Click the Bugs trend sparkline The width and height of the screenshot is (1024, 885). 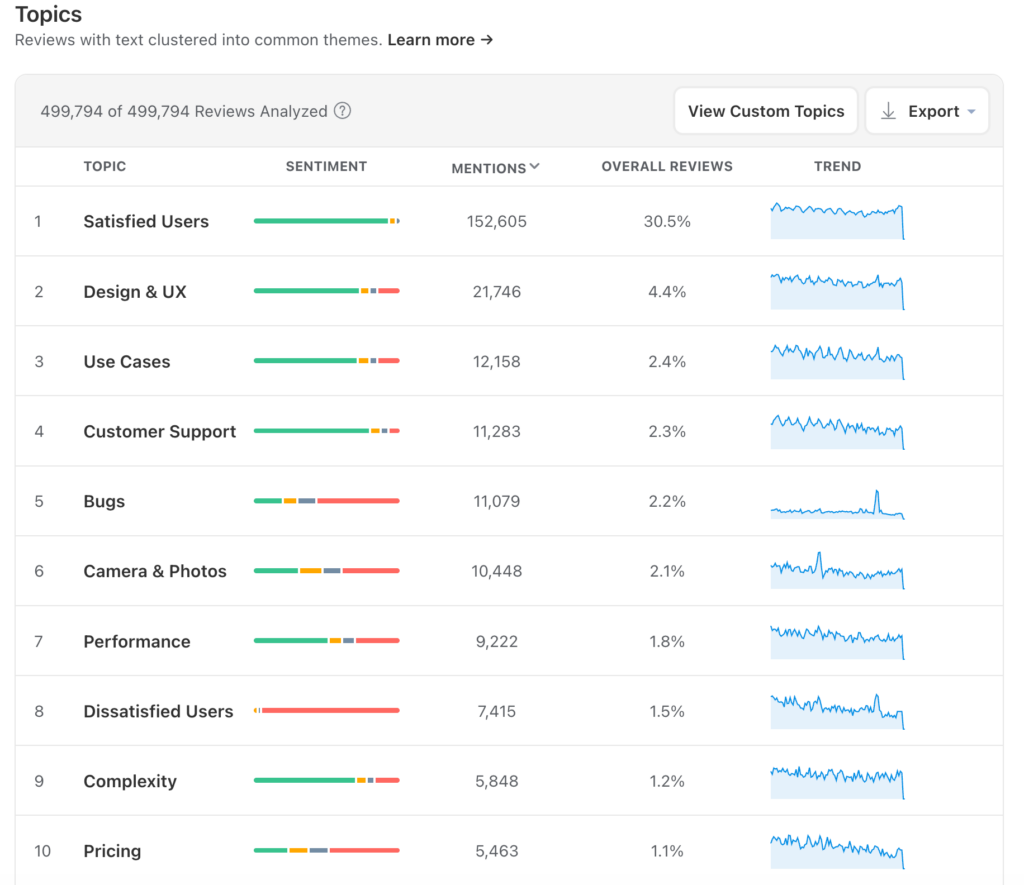point(837,503)
